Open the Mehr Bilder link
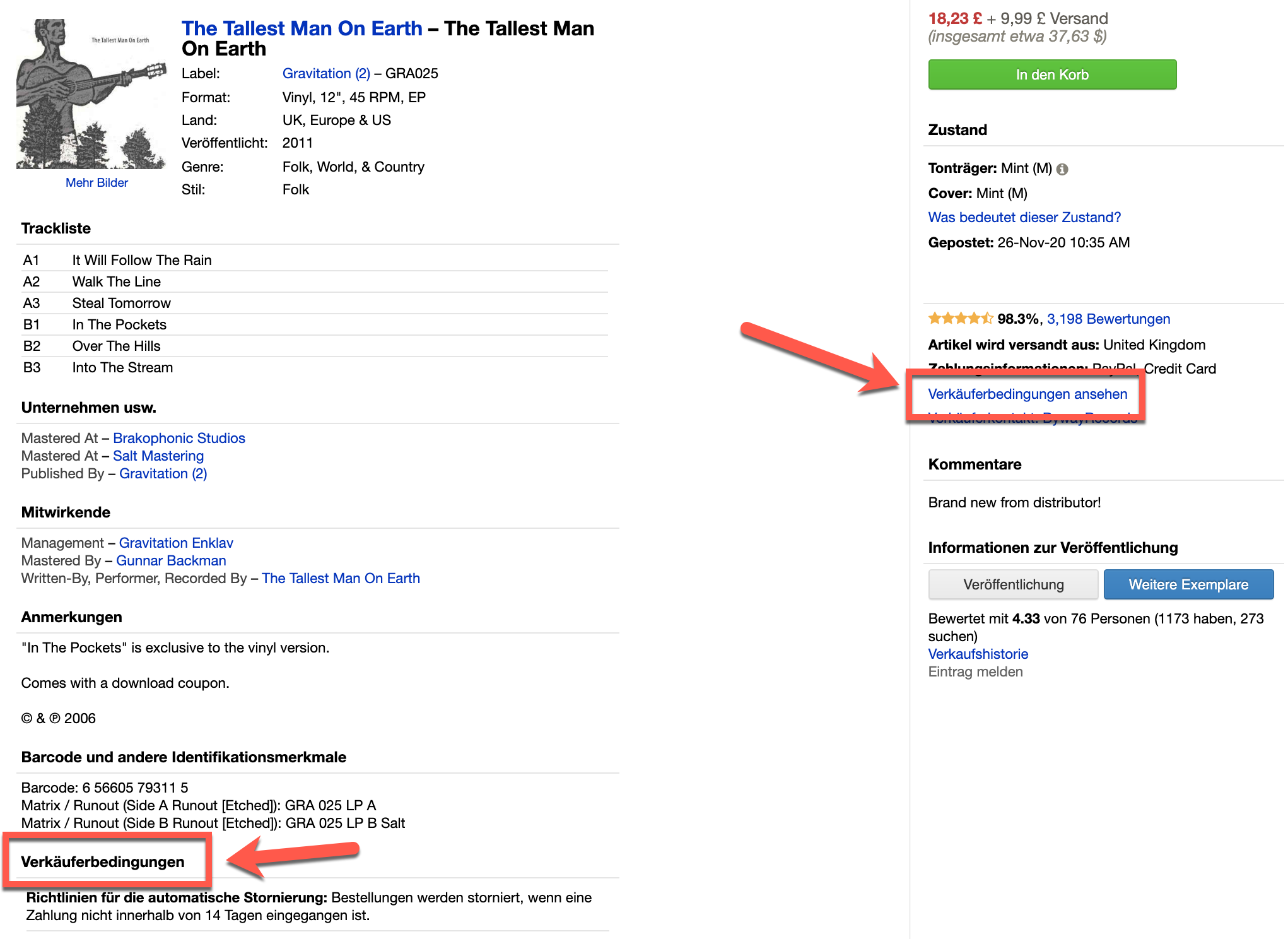 coord(97,182)
